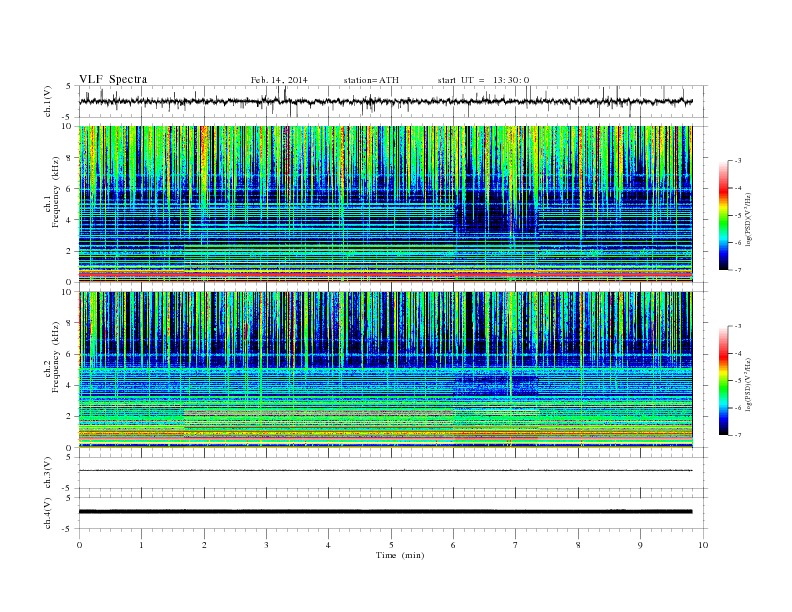Click time axis tick label '0'
The height and width of the screenshot is (612, 792).
point(79,545)
